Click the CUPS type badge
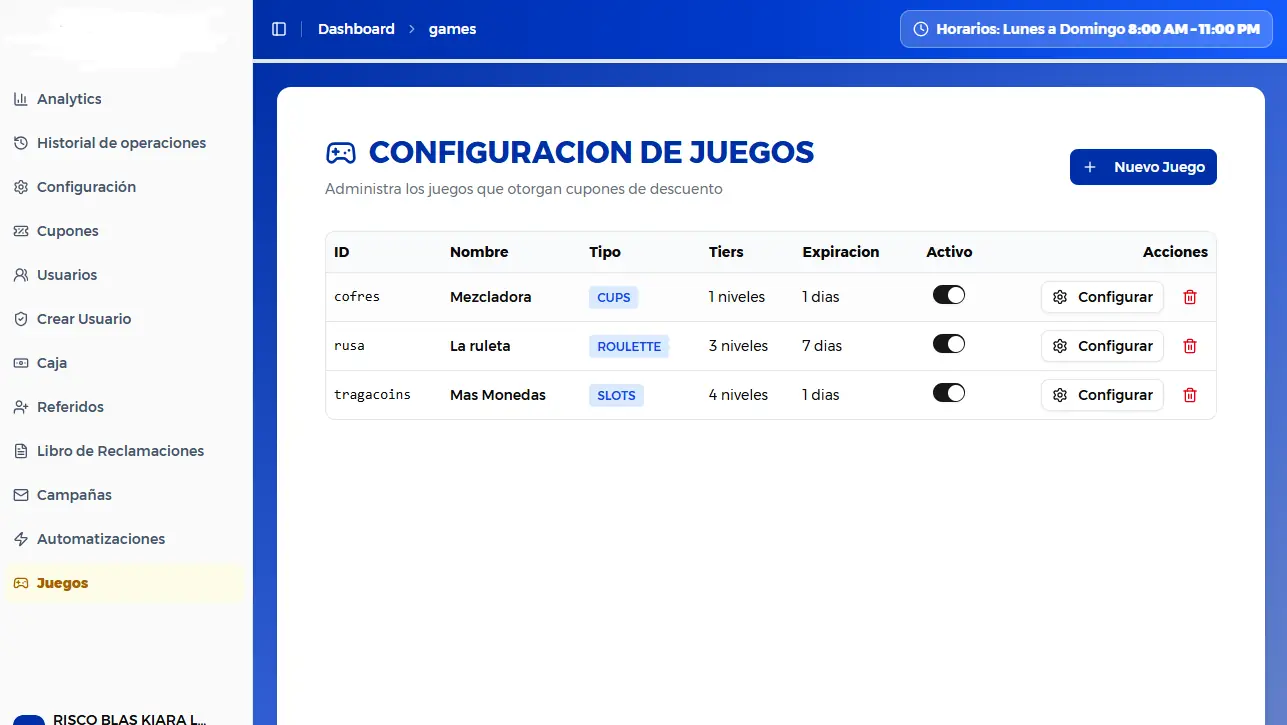The image size is (1287, 725). [614, 297]
